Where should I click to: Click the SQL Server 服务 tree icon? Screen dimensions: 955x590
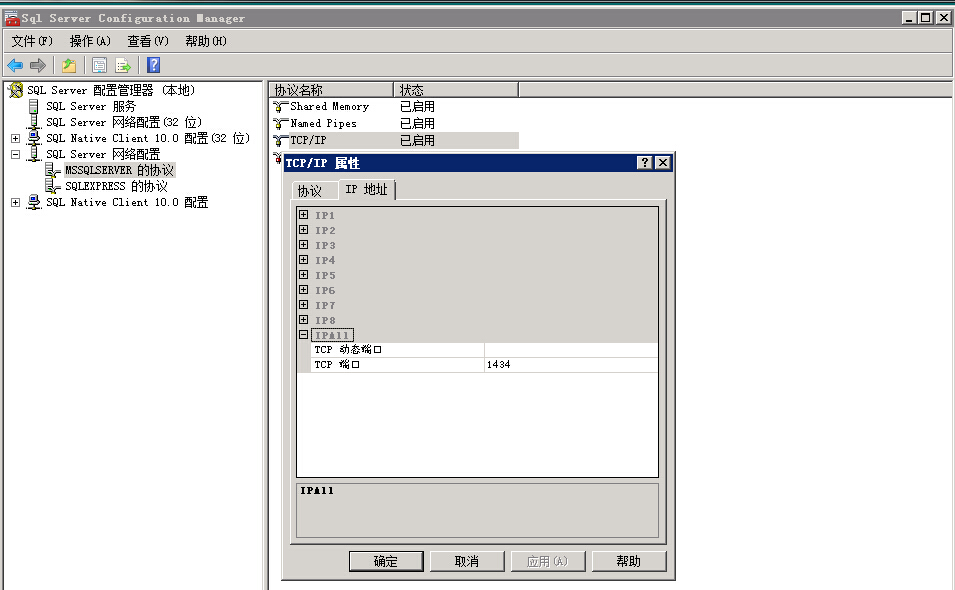pyautogui.click(x=33, y=106)
